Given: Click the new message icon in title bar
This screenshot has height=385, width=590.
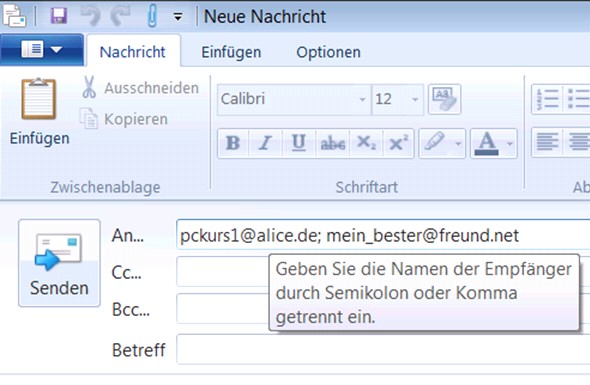Looking at the screenshot, I should pyautogui.click(x=14, y=16).
